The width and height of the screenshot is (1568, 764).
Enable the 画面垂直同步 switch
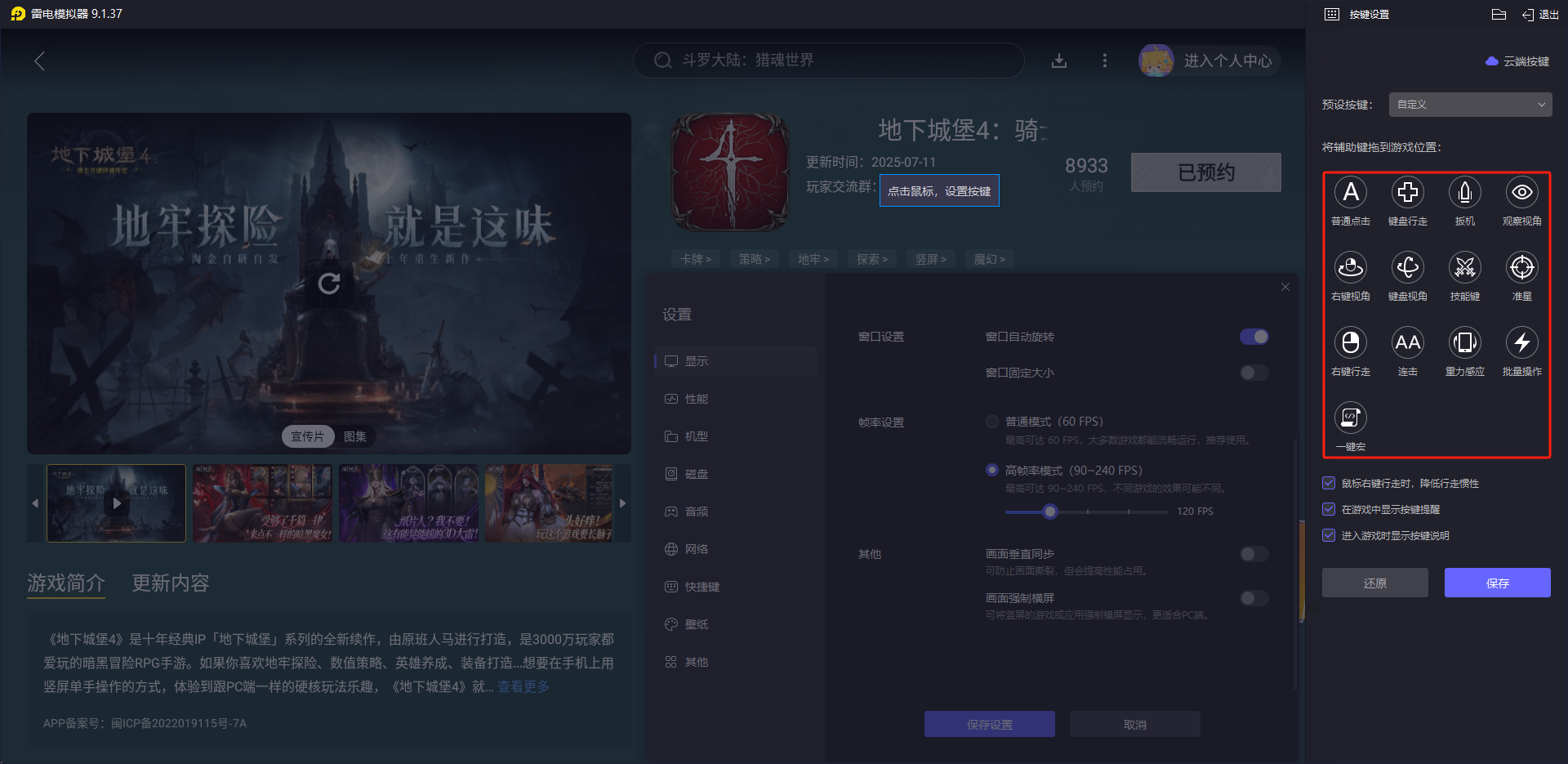1254,554
